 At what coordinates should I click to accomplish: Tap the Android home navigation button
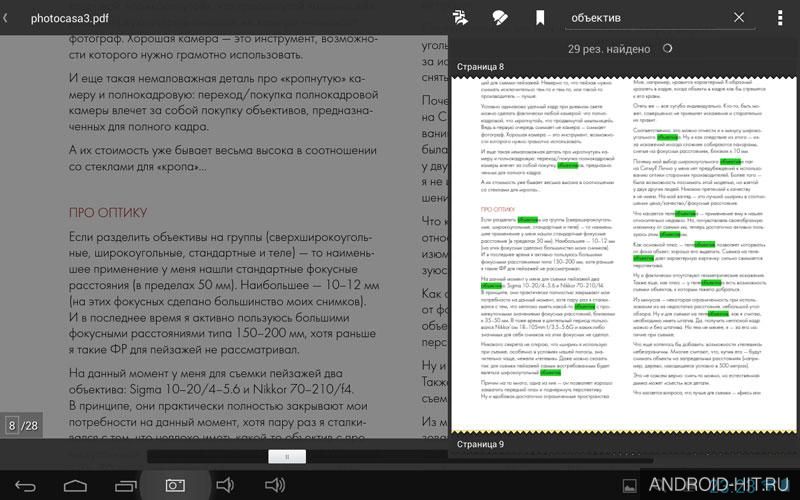pos(75,485)
